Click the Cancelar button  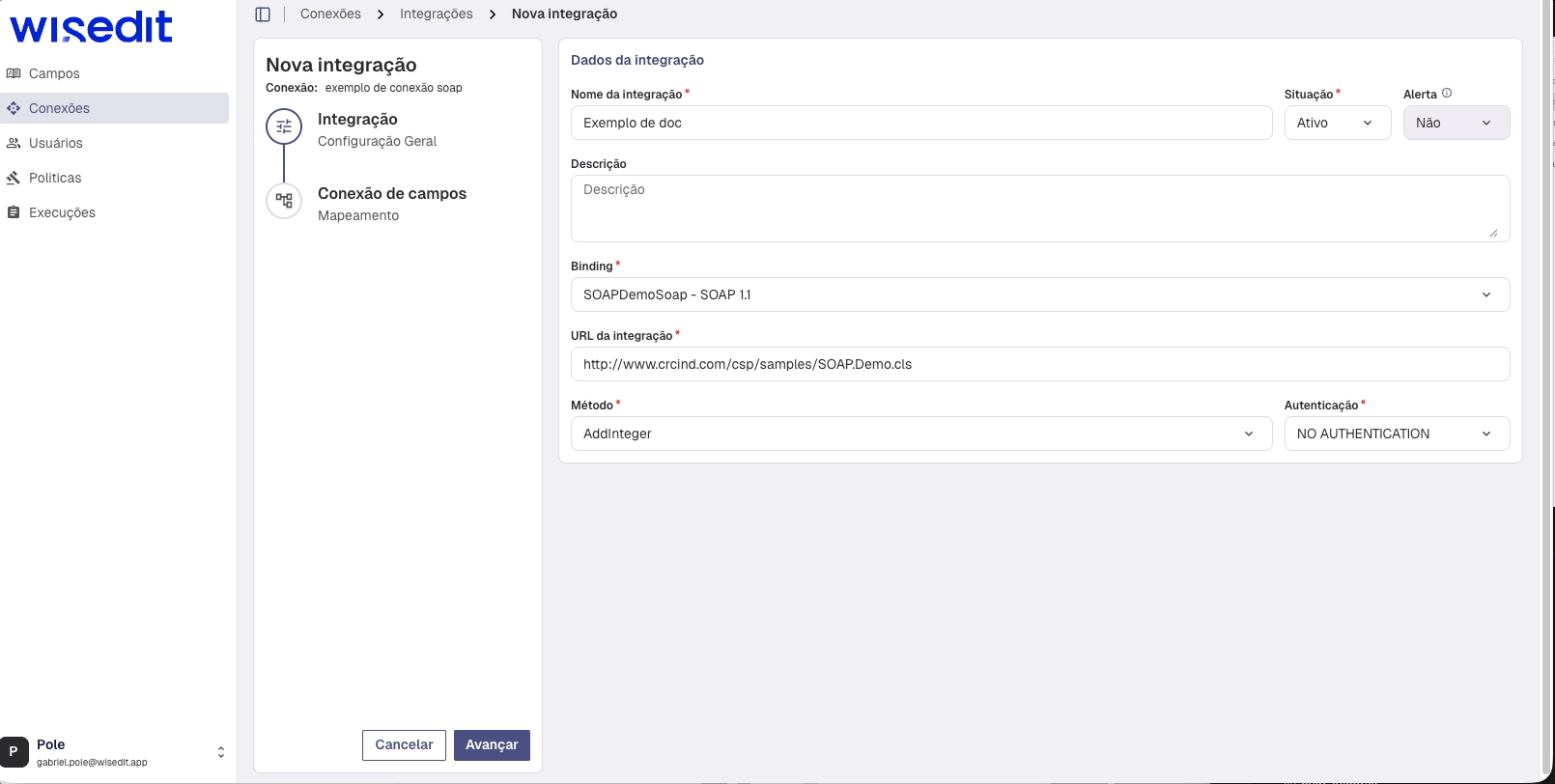[x=404, y=745]
